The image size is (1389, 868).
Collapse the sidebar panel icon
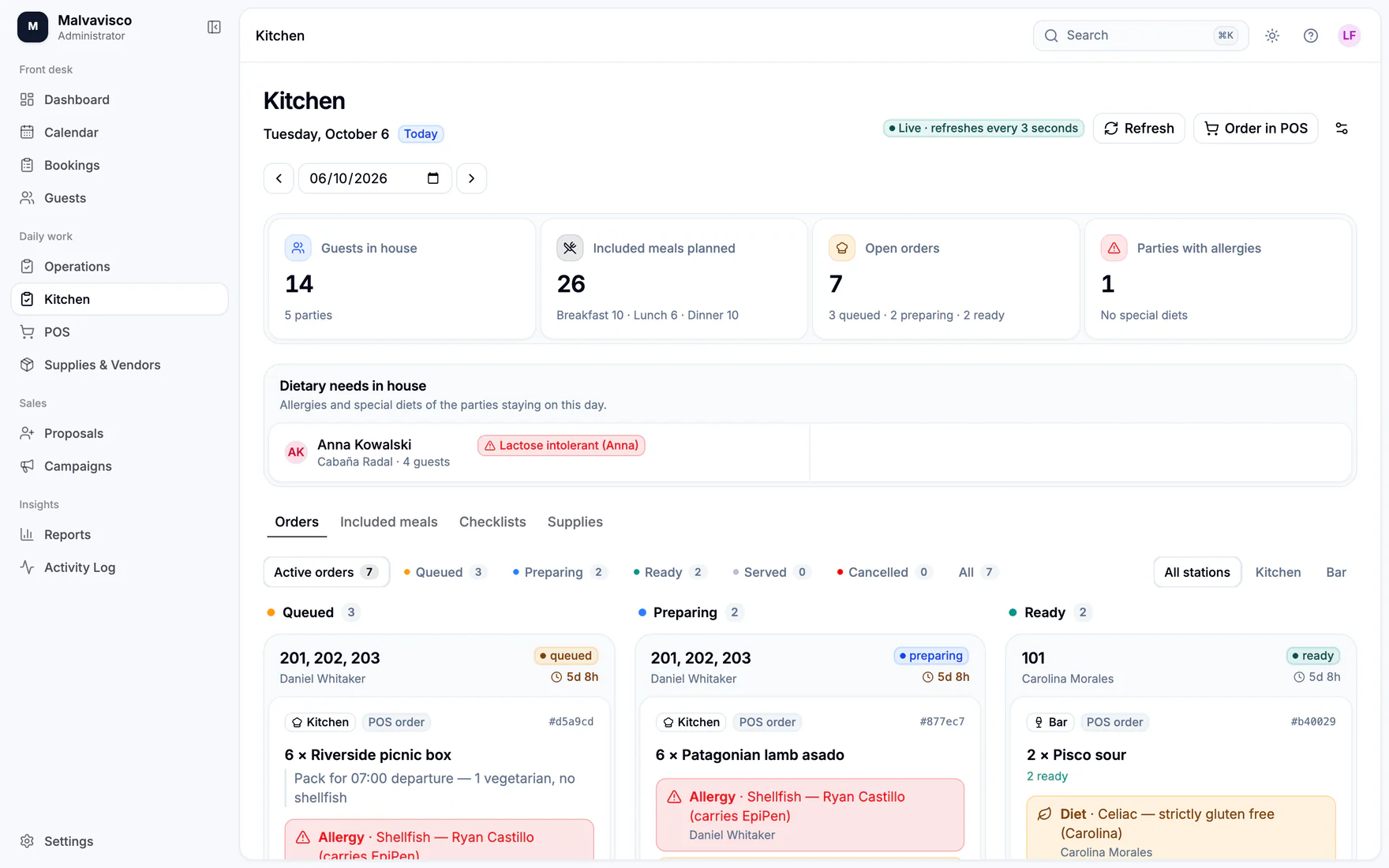tap(214, 28)
